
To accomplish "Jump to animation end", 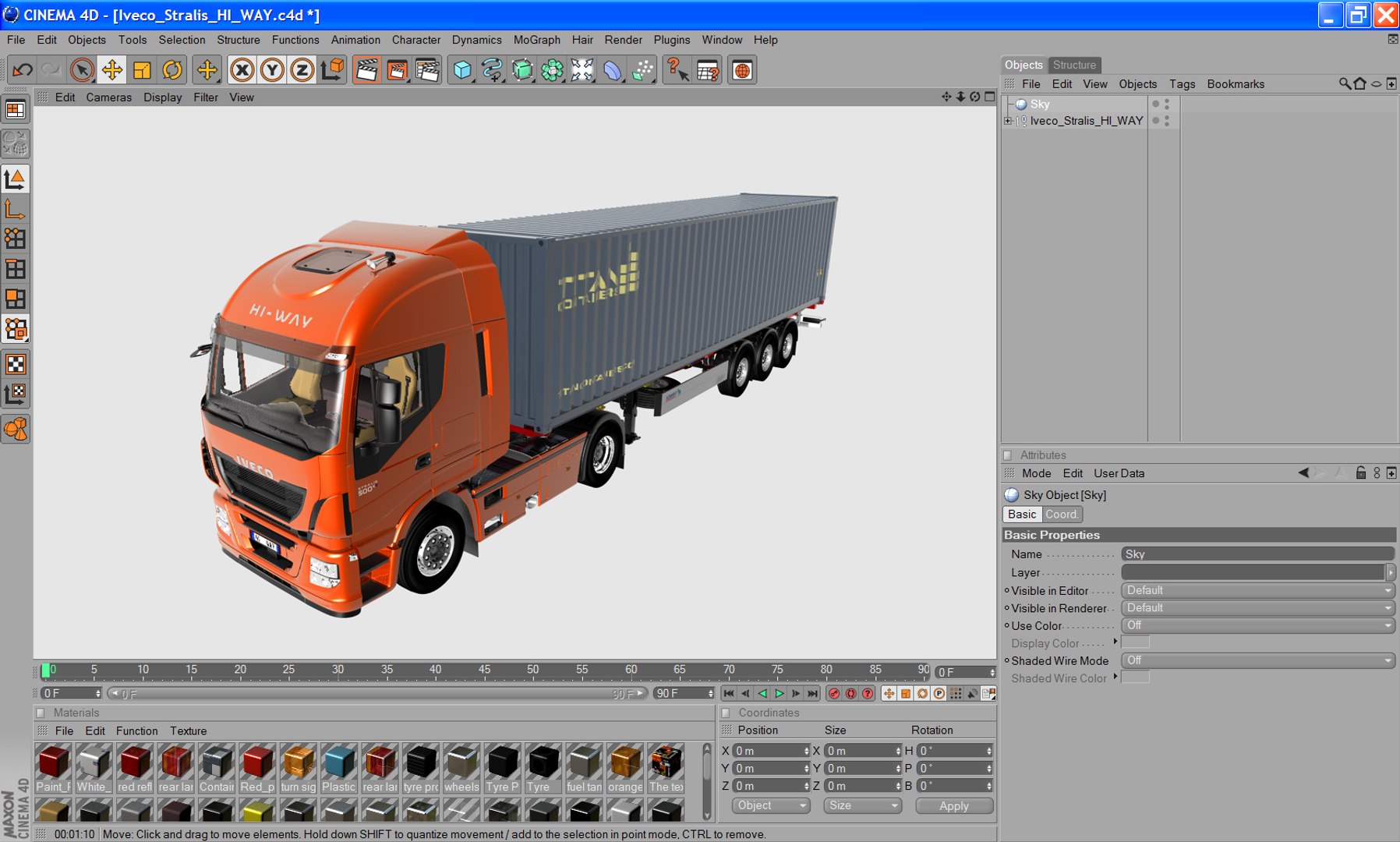I will tap(813, 693).
